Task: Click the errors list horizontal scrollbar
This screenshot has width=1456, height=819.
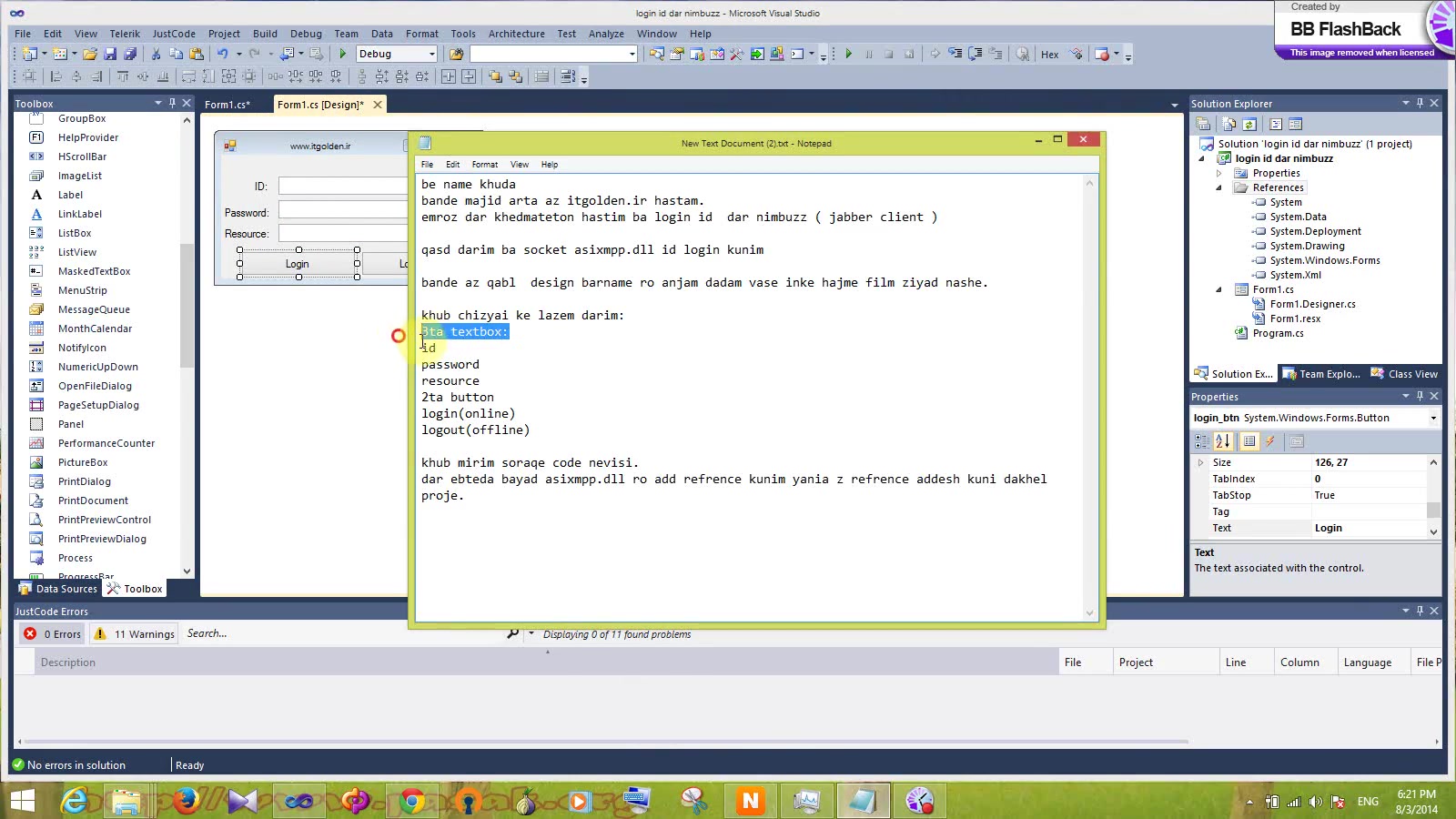Action: [729, 742]
